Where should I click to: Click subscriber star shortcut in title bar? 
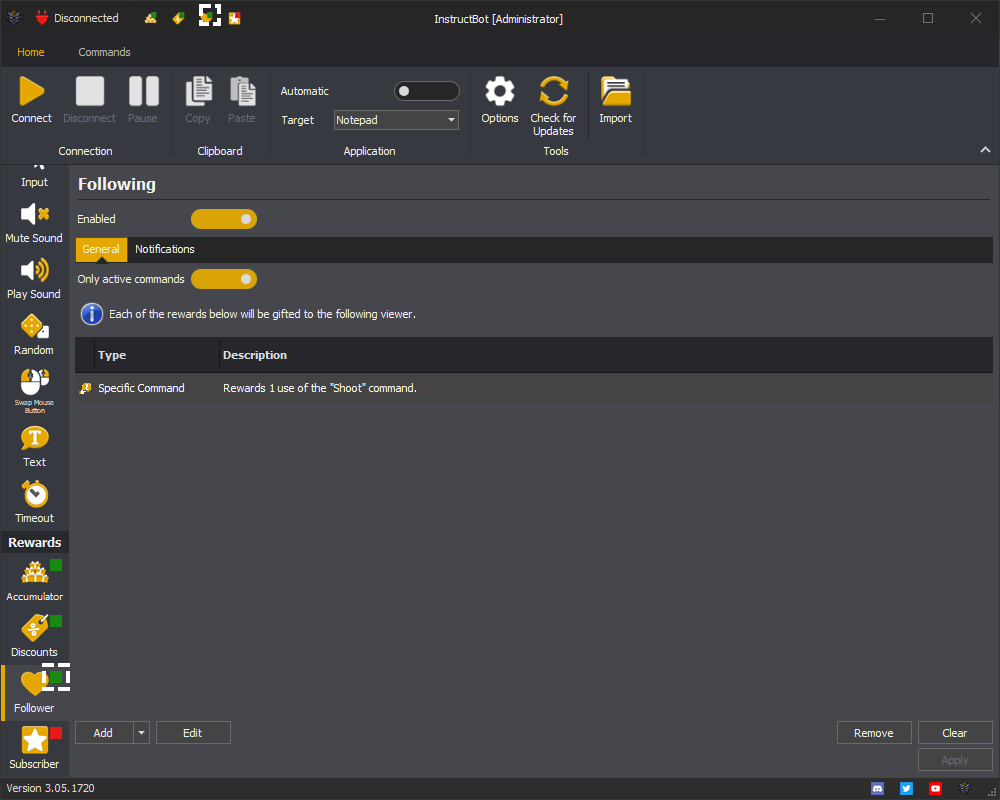click(235, 19)
